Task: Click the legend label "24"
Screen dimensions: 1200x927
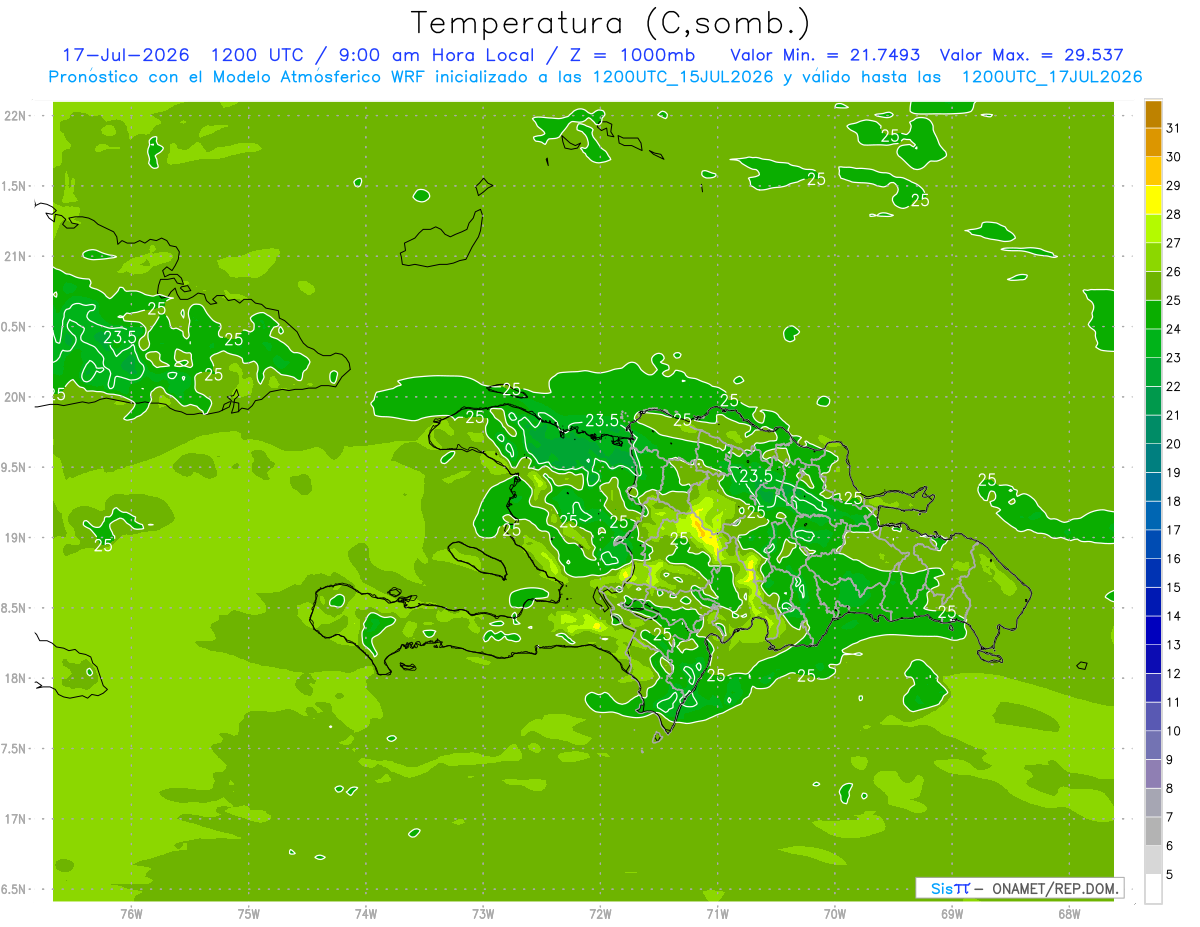Action: point(1174,329)
